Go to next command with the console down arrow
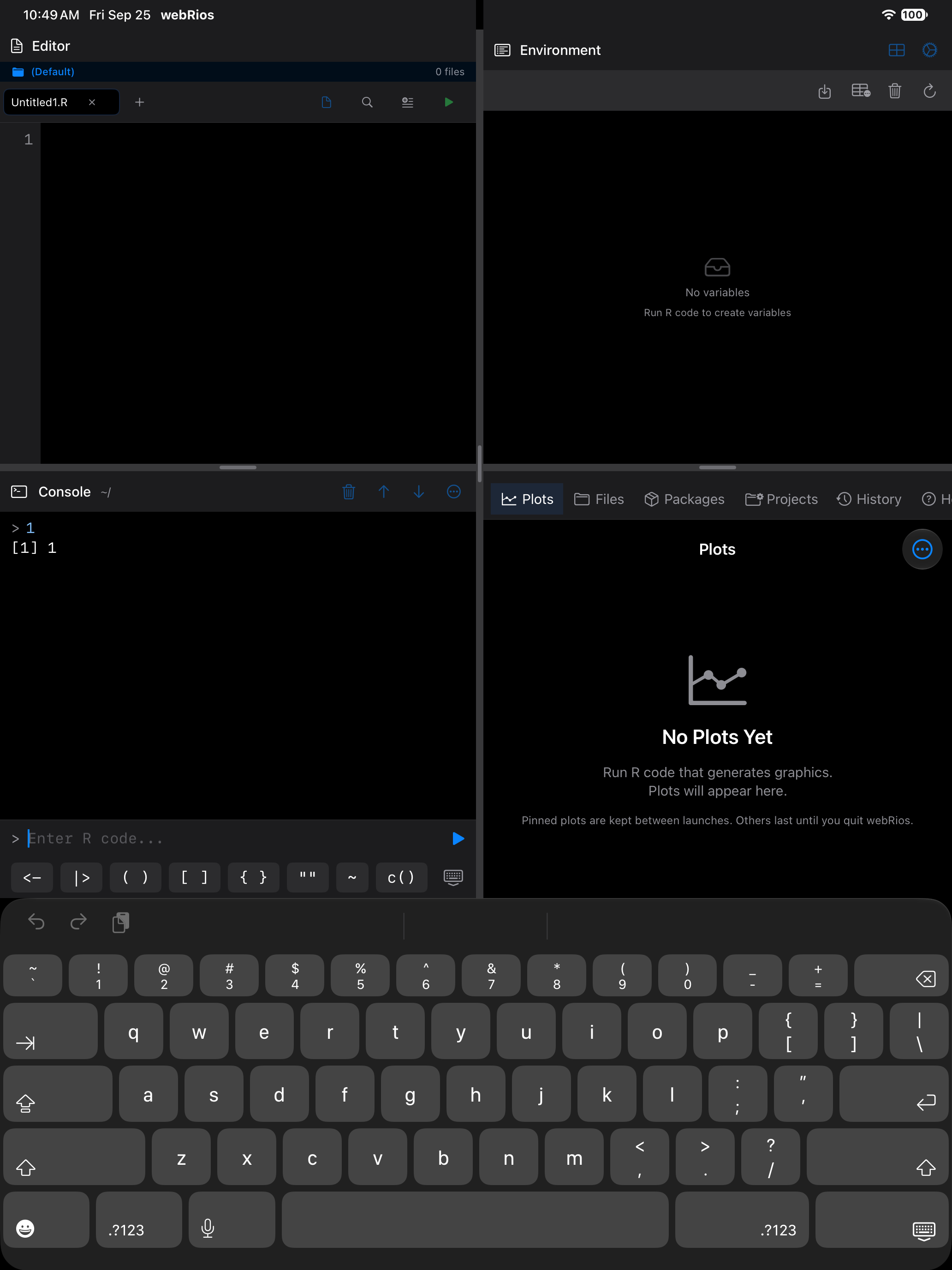Screen dimensions: 952x1270 pos(419,492)
